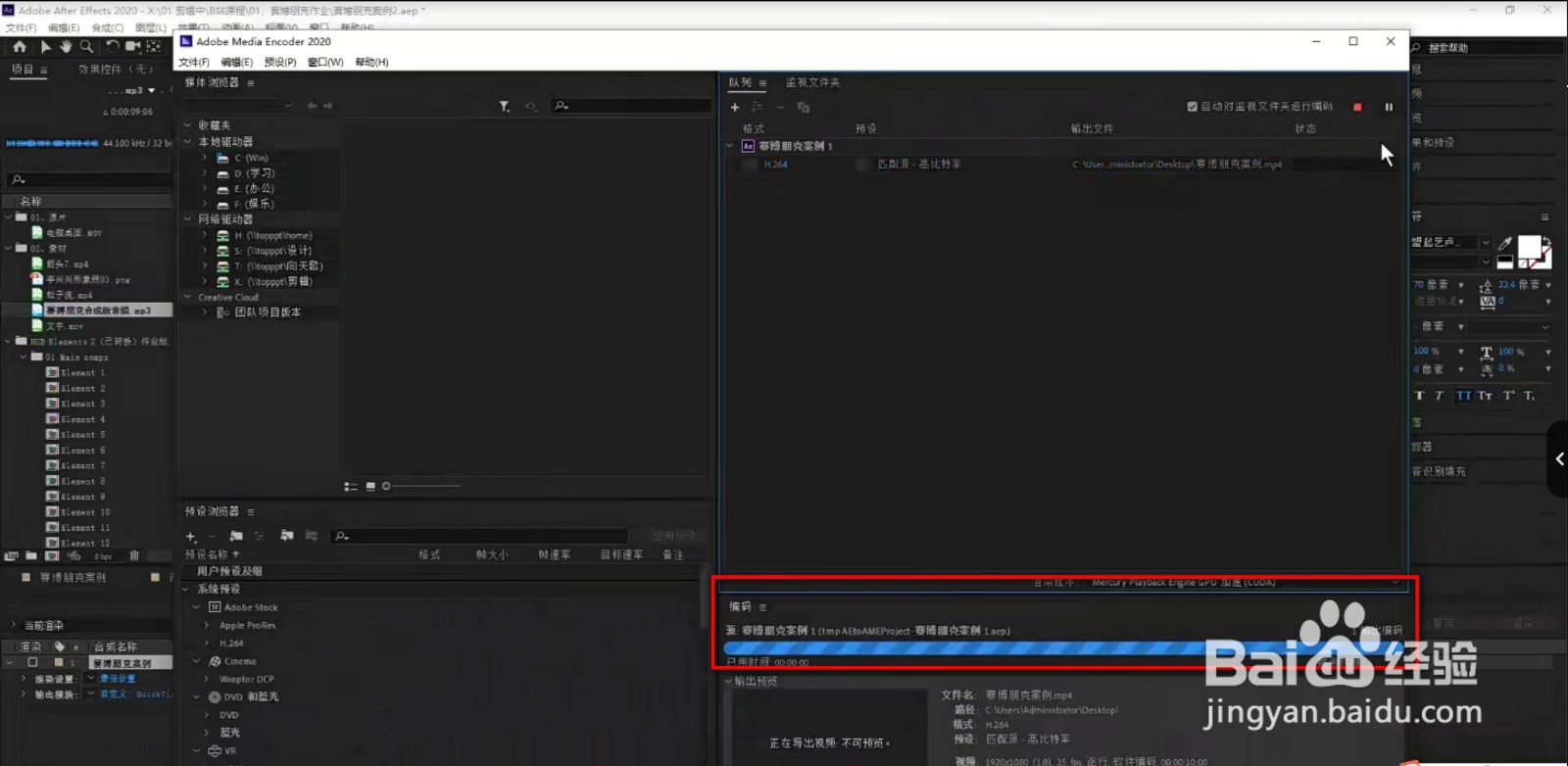Toggle Faux Italic T in Character panel
The height and width of the screenshot is (766, 1568).
[x=1439, y=396]
